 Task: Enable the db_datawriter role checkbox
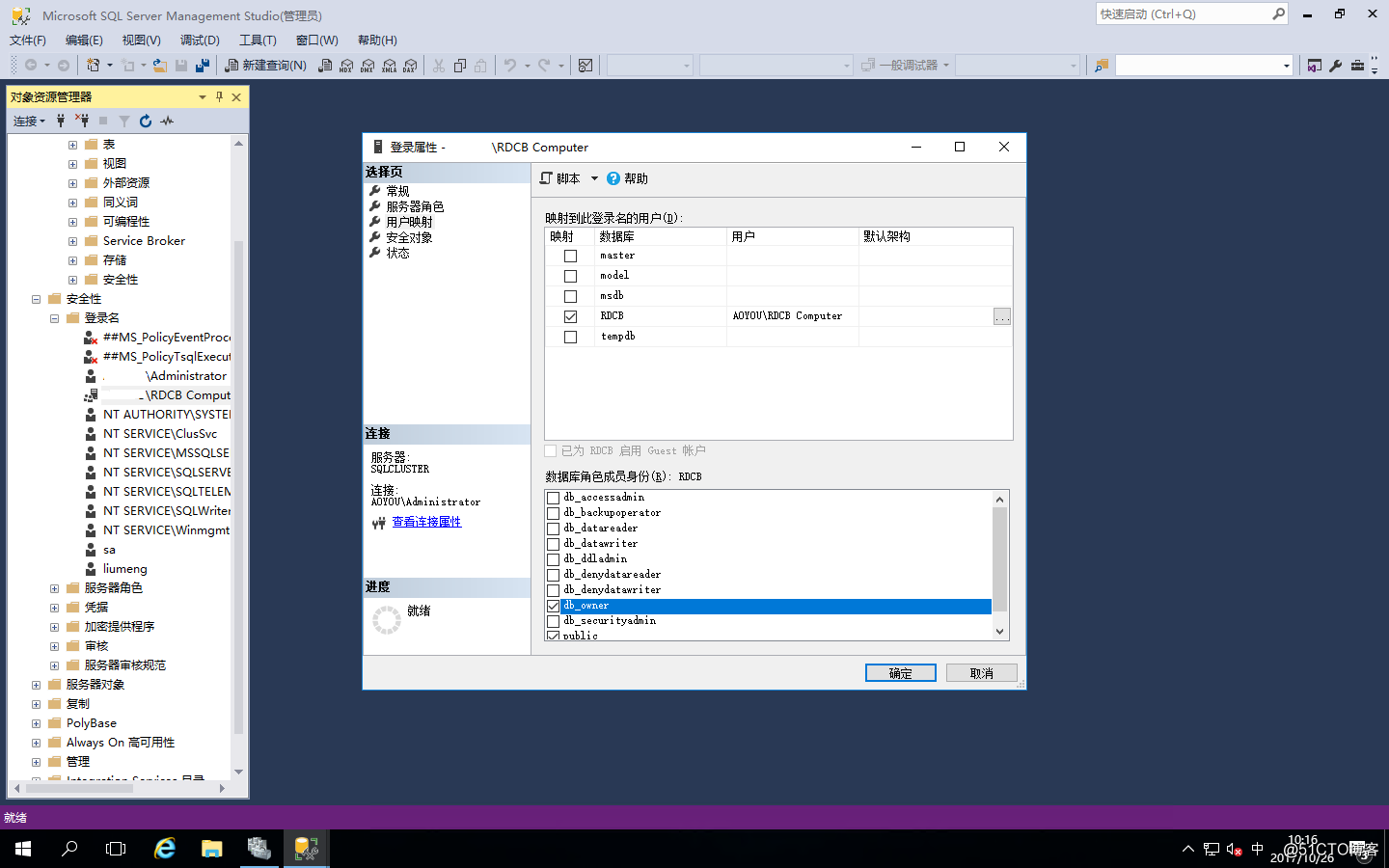click(554, 544)
